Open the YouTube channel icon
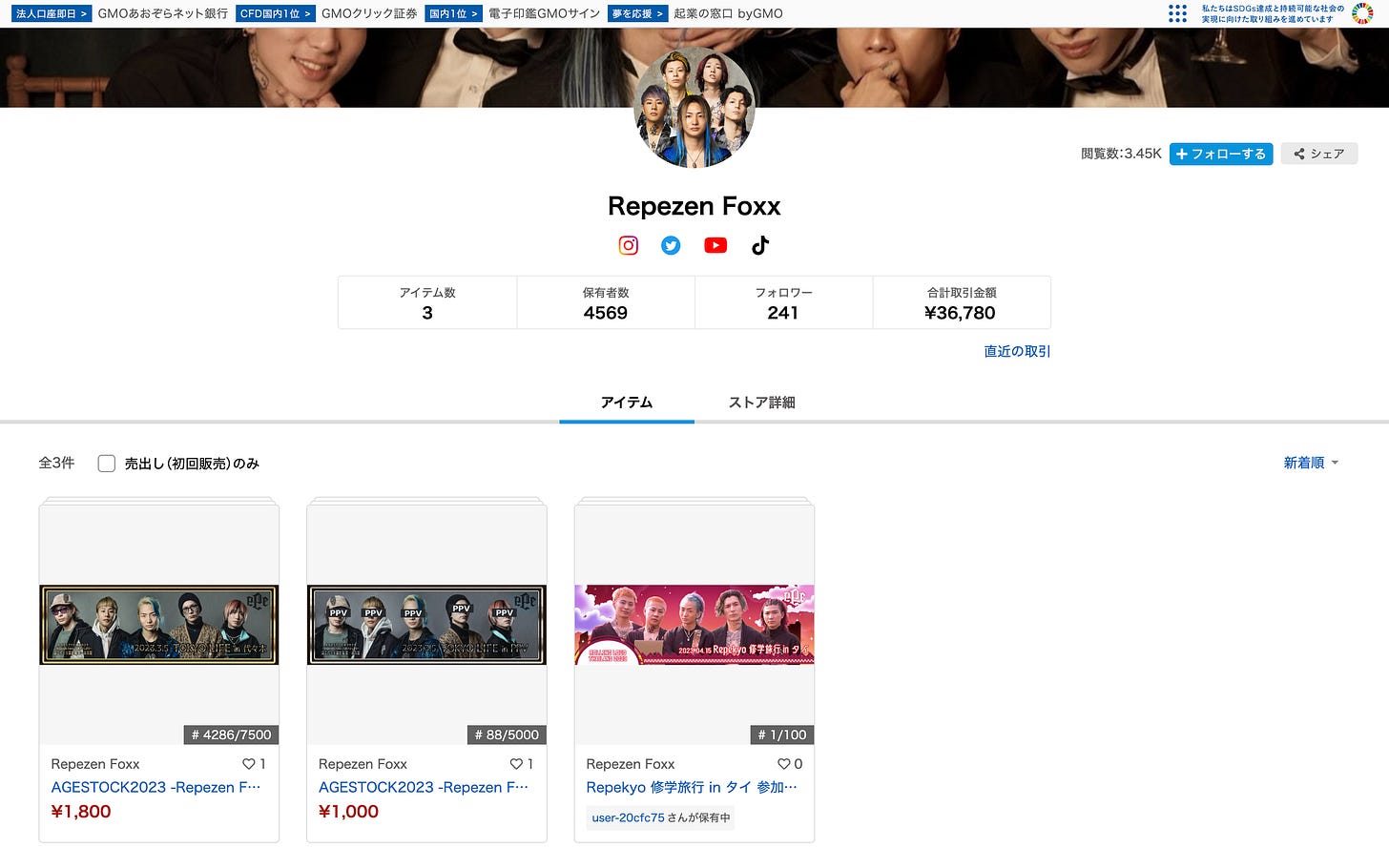Viewport: 1389px width, 868px height. 715,245
